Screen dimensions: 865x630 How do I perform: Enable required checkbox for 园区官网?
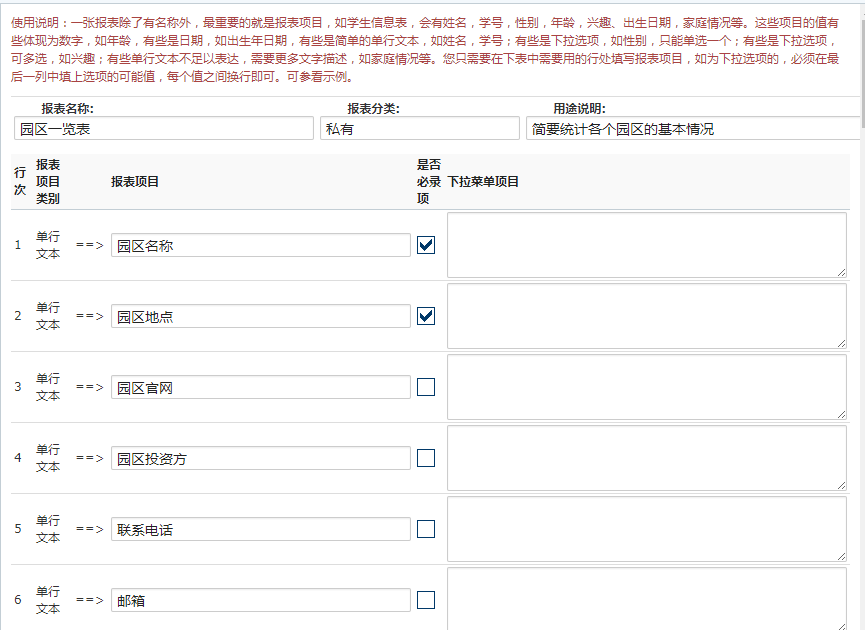(426, 387)
